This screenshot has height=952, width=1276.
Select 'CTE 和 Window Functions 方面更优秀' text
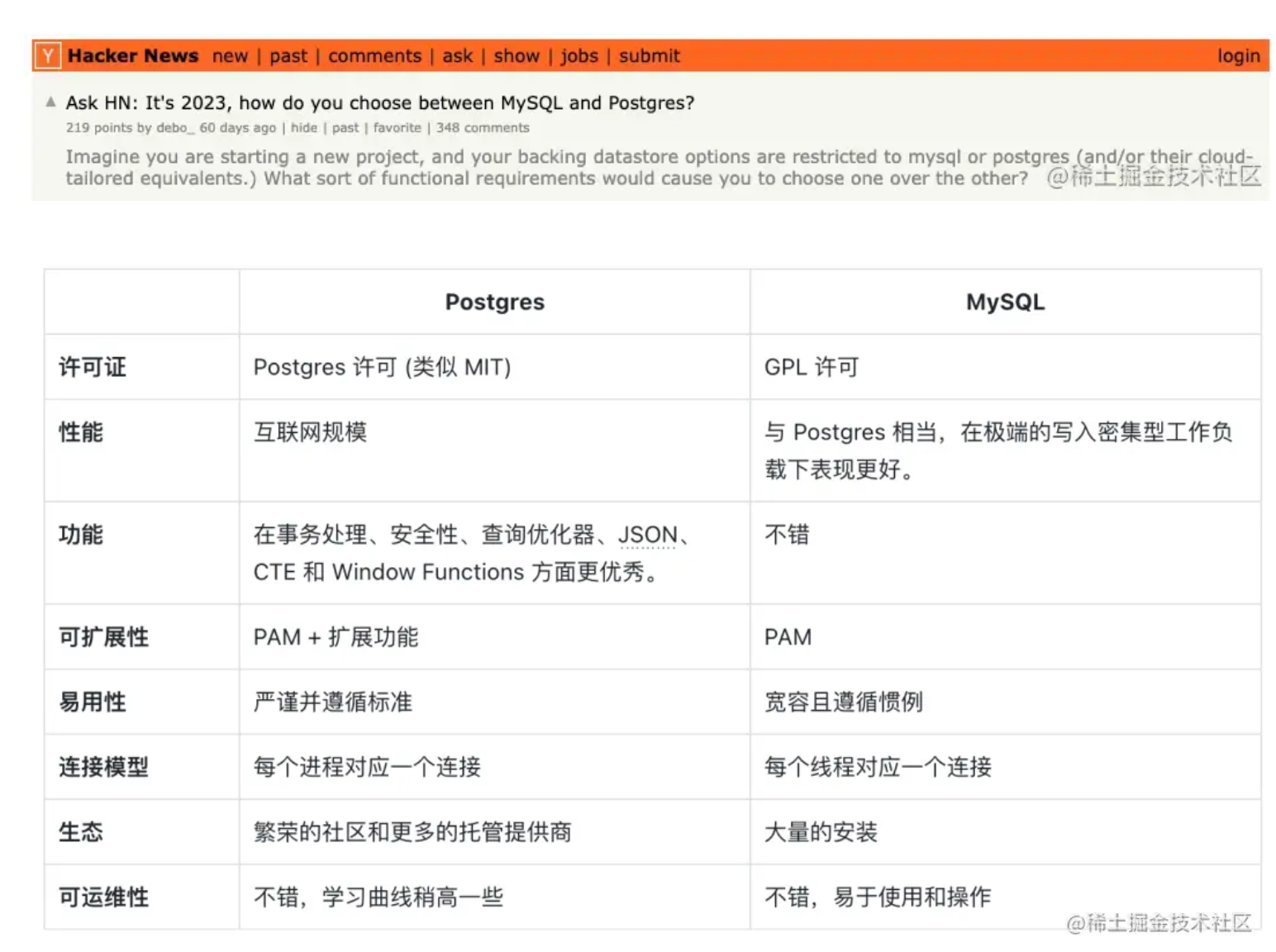coord(455,572)
